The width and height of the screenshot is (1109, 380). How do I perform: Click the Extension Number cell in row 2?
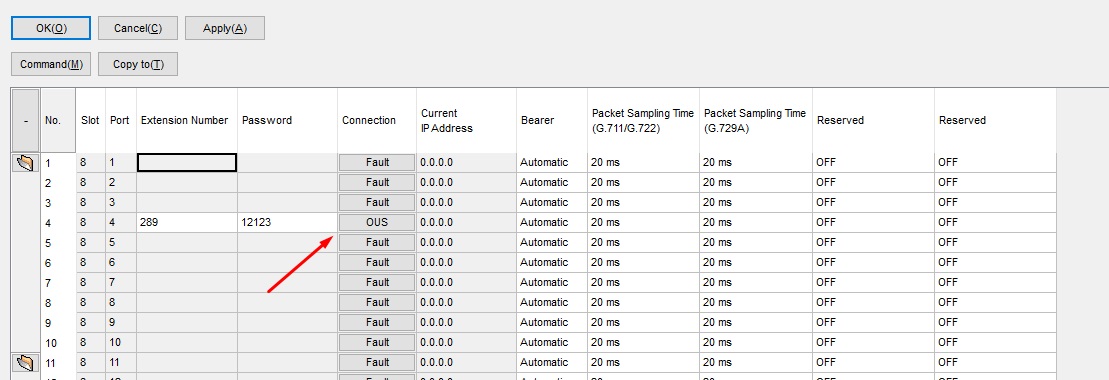187,183
